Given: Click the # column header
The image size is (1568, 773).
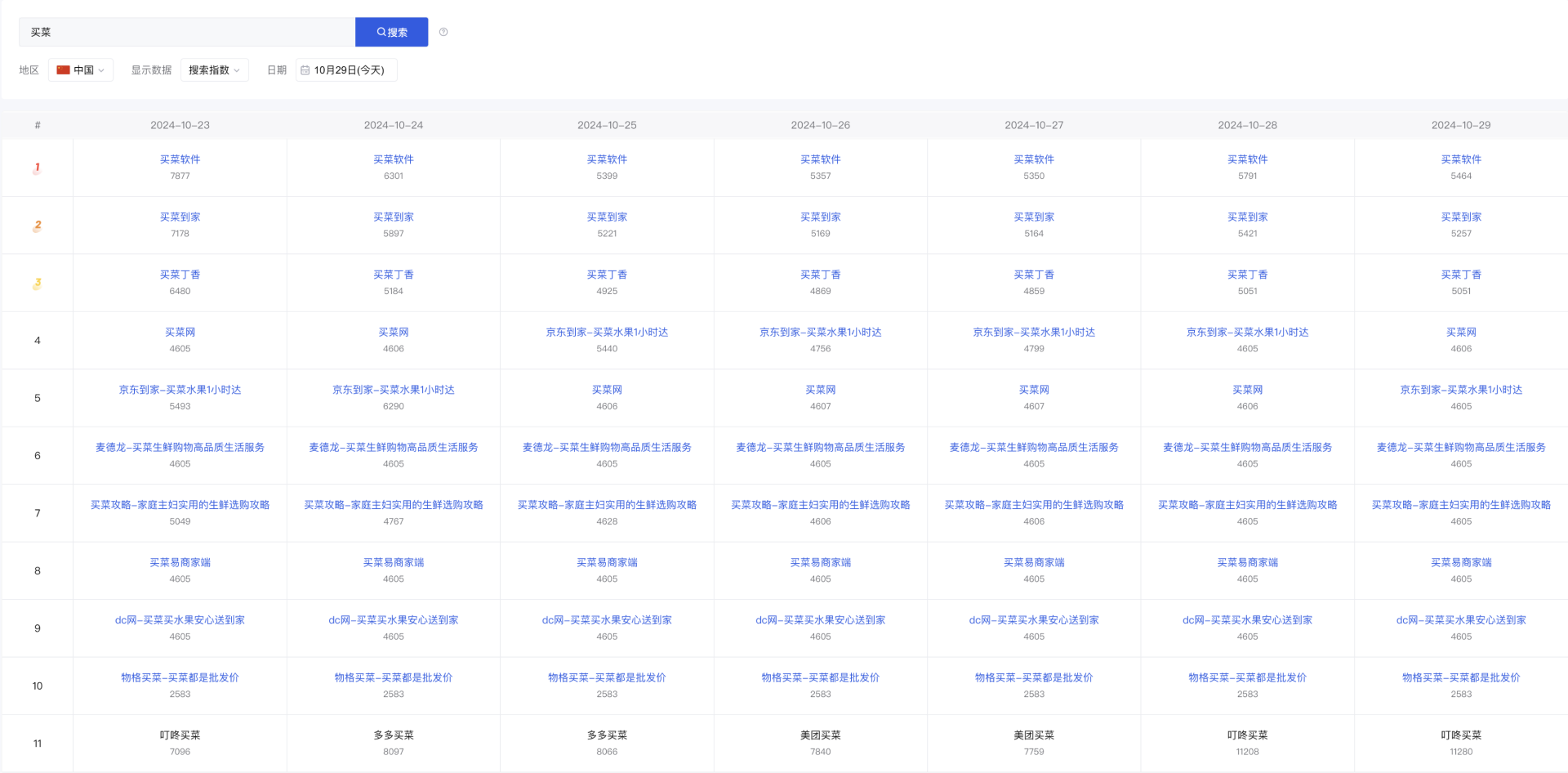Looking at the screenshot, I should point(38,125).
